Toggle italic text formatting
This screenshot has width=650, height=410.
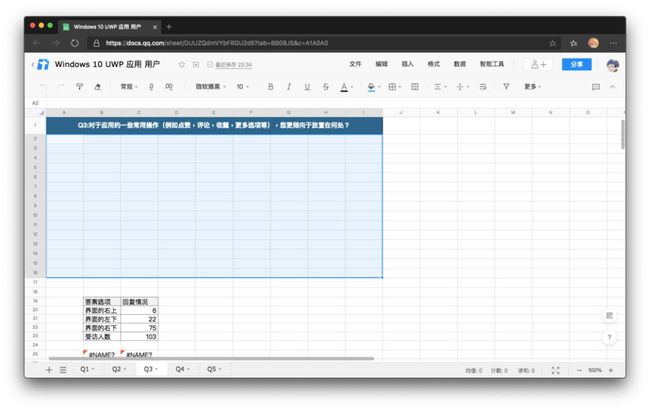289,87
